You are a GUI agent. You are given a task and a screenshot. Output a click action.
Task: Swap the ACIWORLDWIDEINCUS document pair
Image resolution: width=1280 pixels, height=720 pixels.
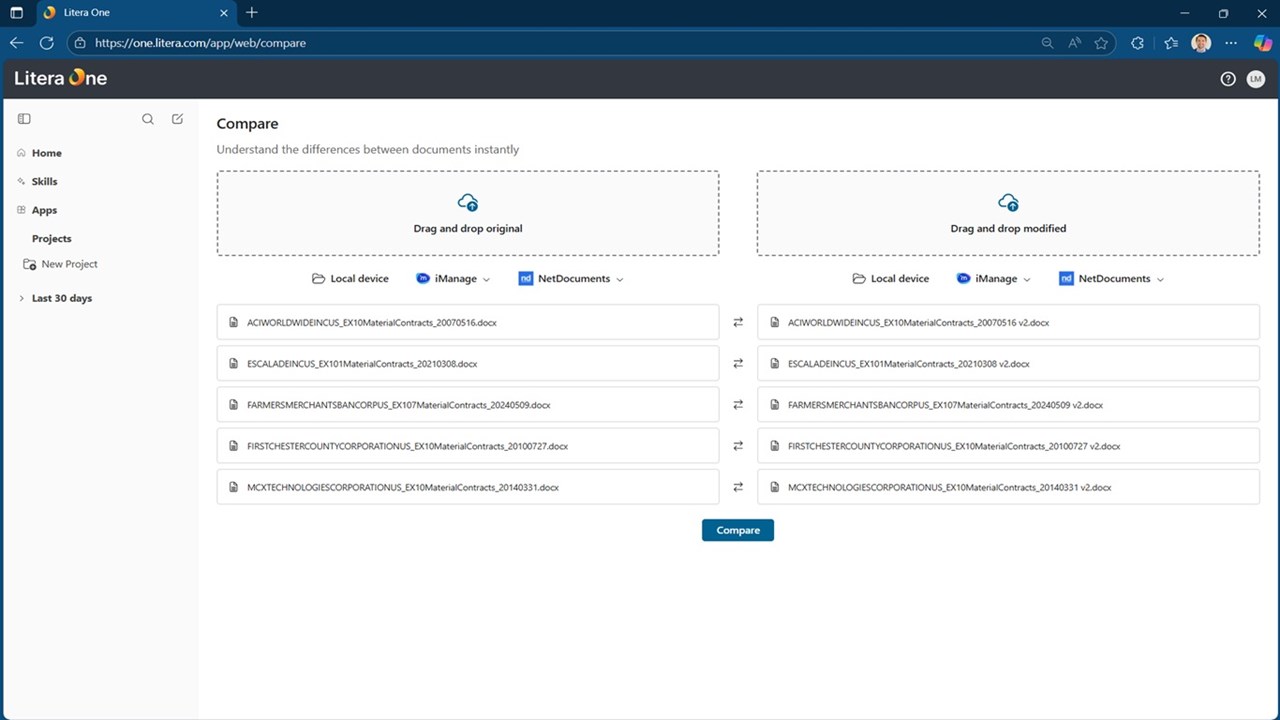click(x=738, y=322)
